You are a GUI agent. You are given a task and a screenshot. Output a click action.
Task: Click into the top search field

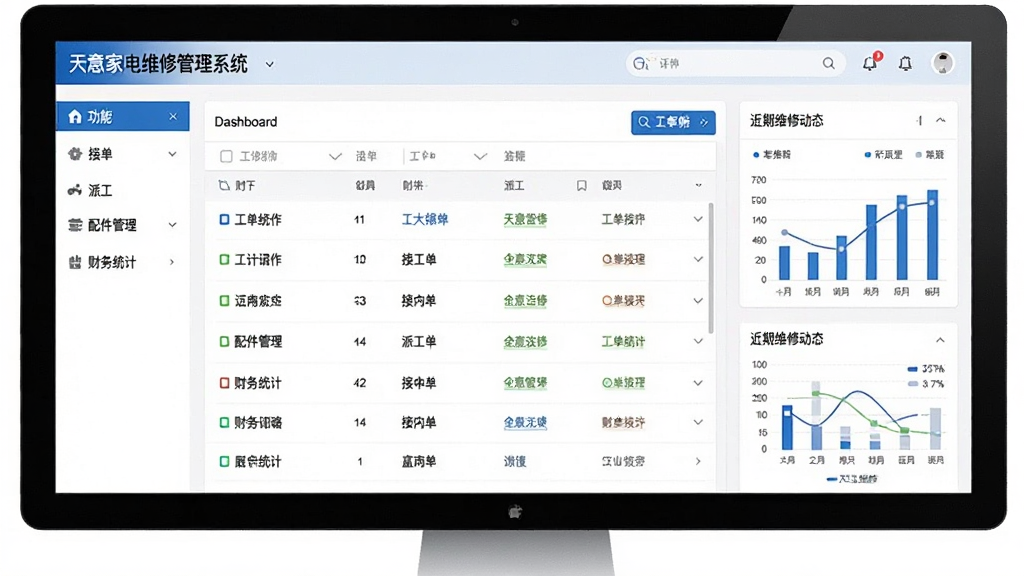pos(736,63)
